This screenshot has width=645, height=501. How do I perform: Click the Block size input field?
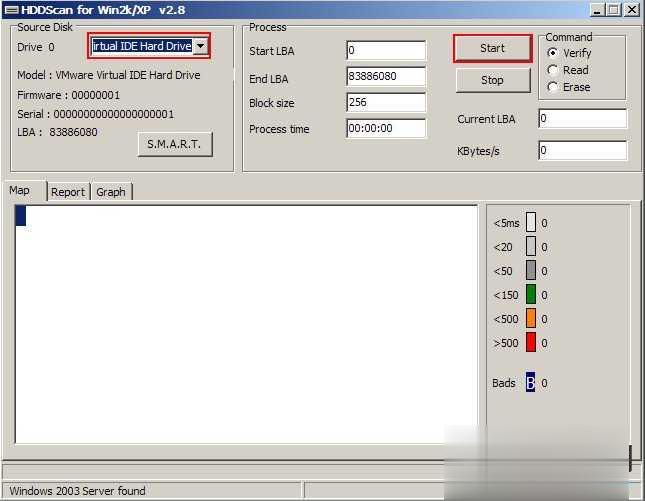click(386, 102)
